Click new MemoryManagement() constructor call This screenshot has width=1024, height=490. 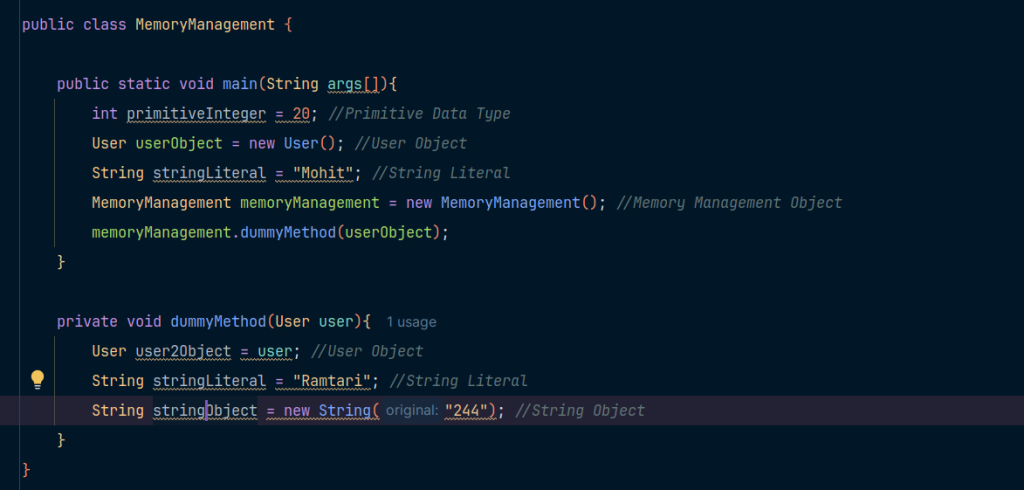502,203
